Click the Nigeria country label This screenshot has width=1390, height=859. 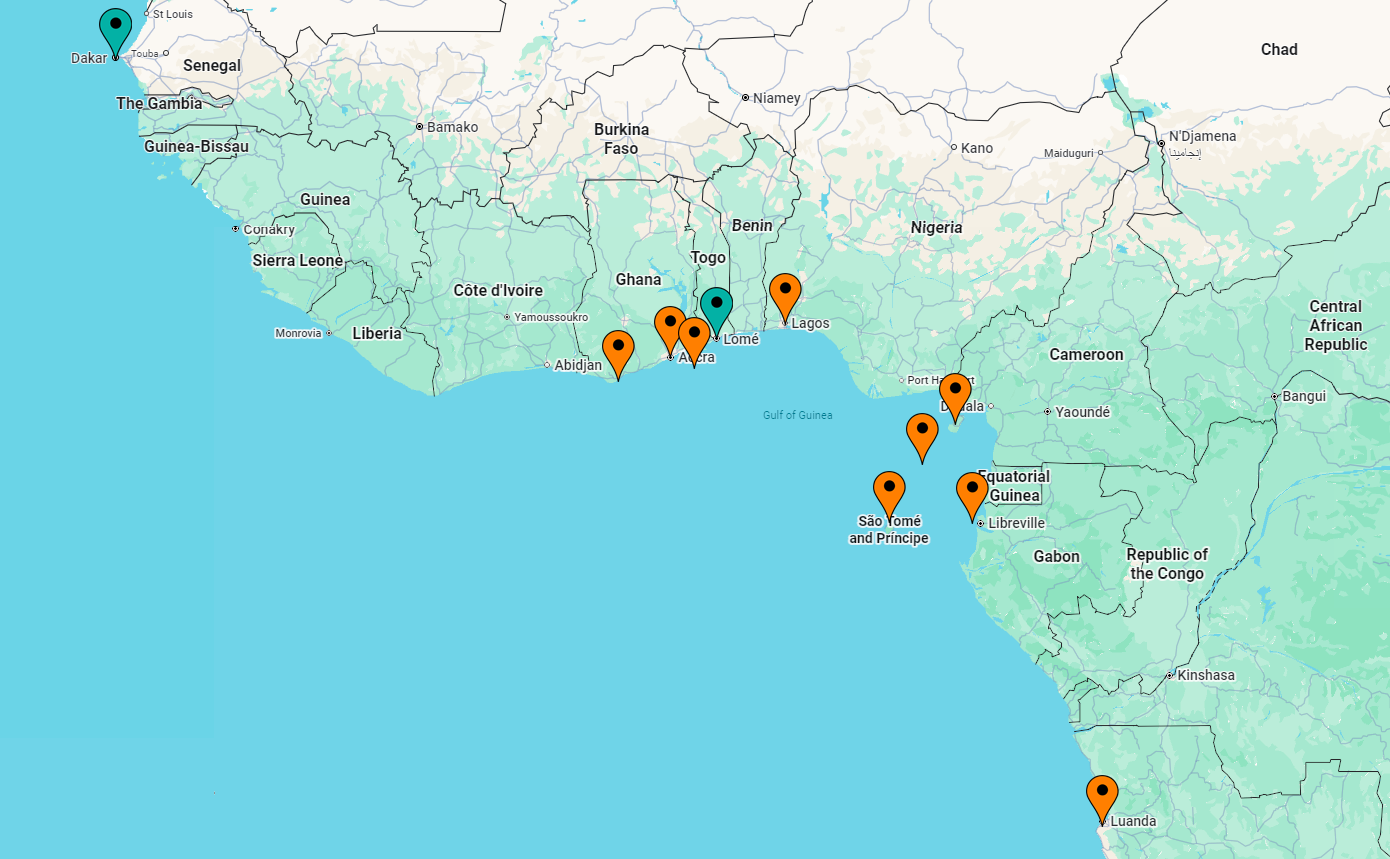pos(936,228)
